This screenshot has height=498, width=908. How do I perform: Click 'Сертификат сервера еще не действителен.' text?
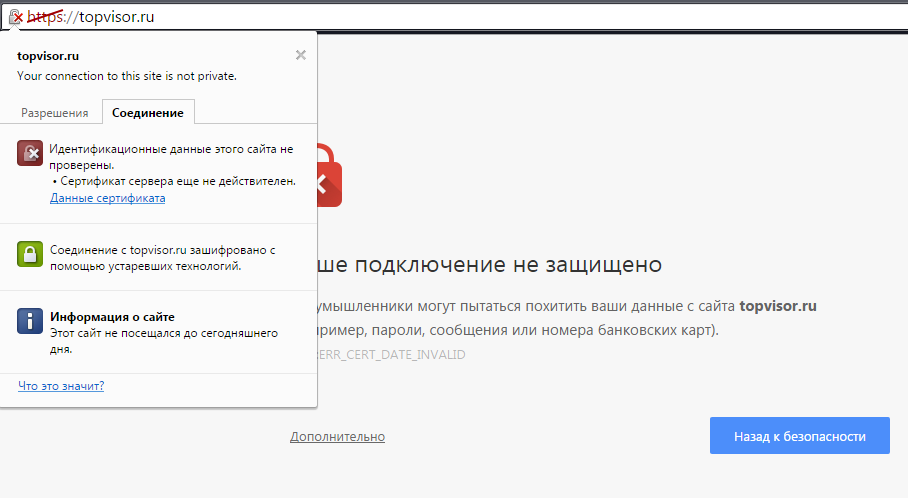click(x=178, y=181)
